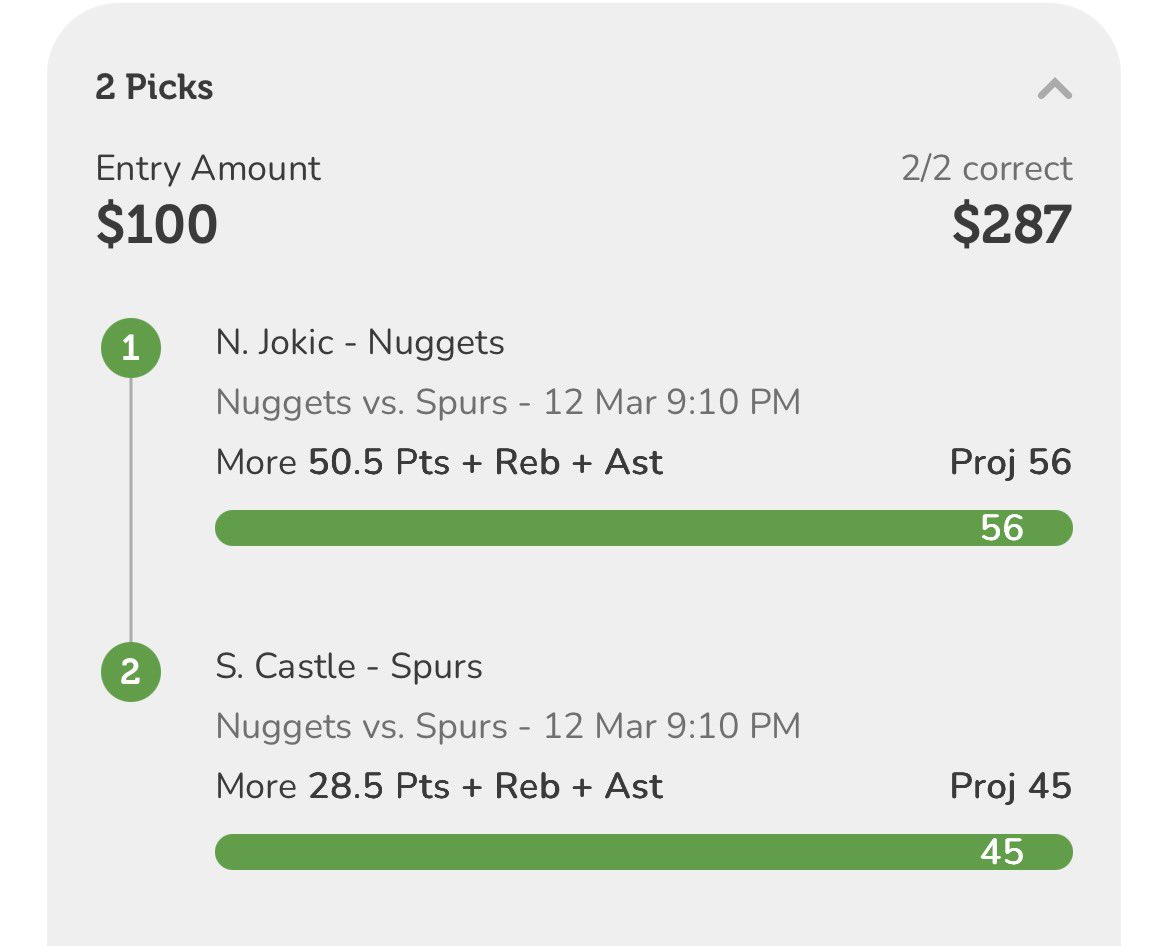This screenshot has height=946, width=1170.
Task: Tap the Proj 56 projection label
Action: [x=1010, y=462]
